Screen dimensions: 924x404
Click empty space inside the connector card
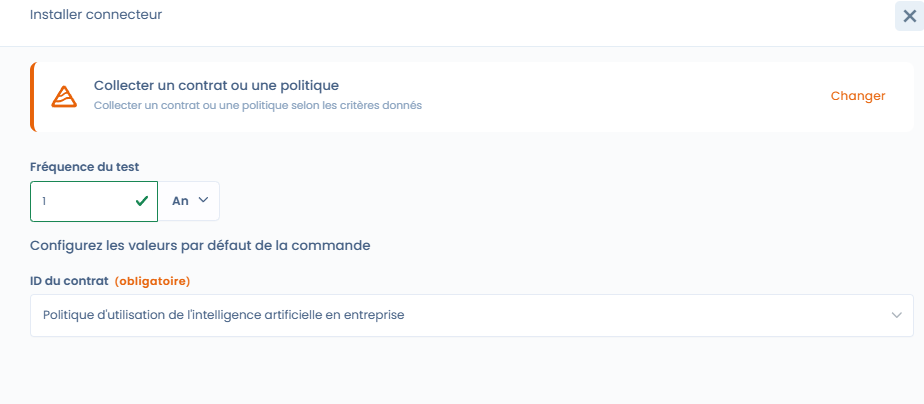tap(600, 96)
